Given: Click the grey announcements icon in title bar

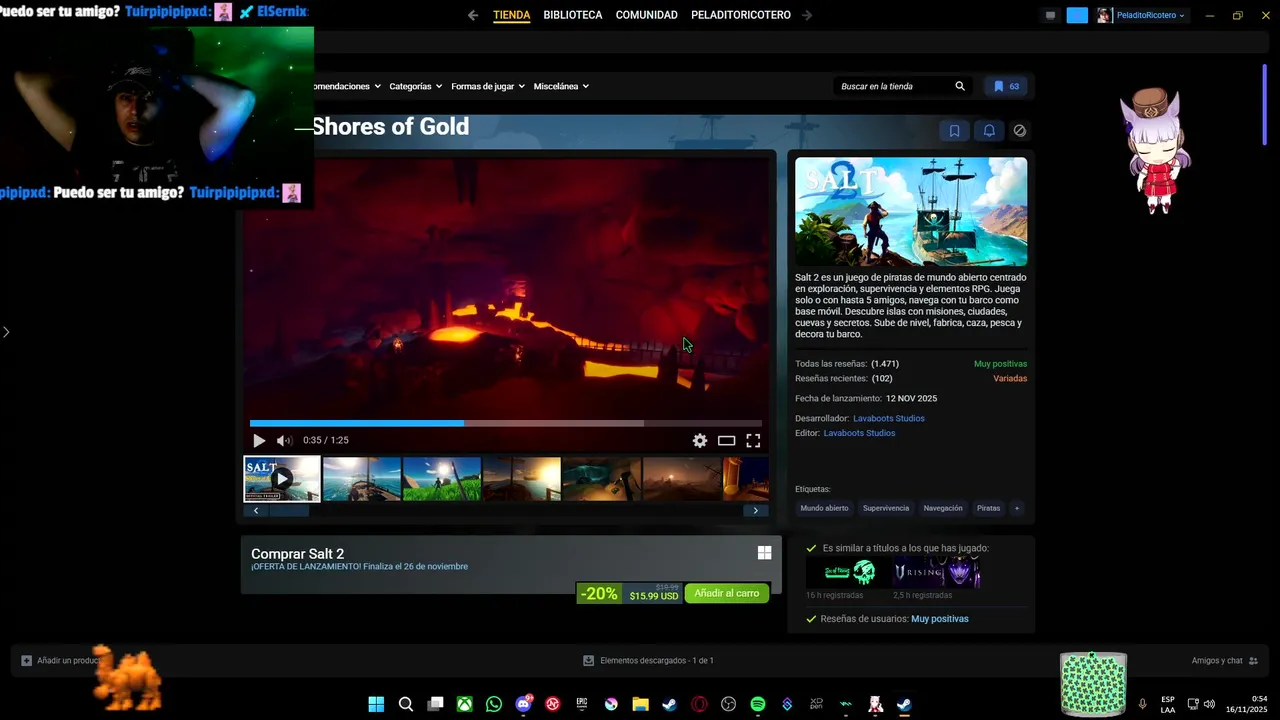Looking at the screenshot, I should (1050, 15).
